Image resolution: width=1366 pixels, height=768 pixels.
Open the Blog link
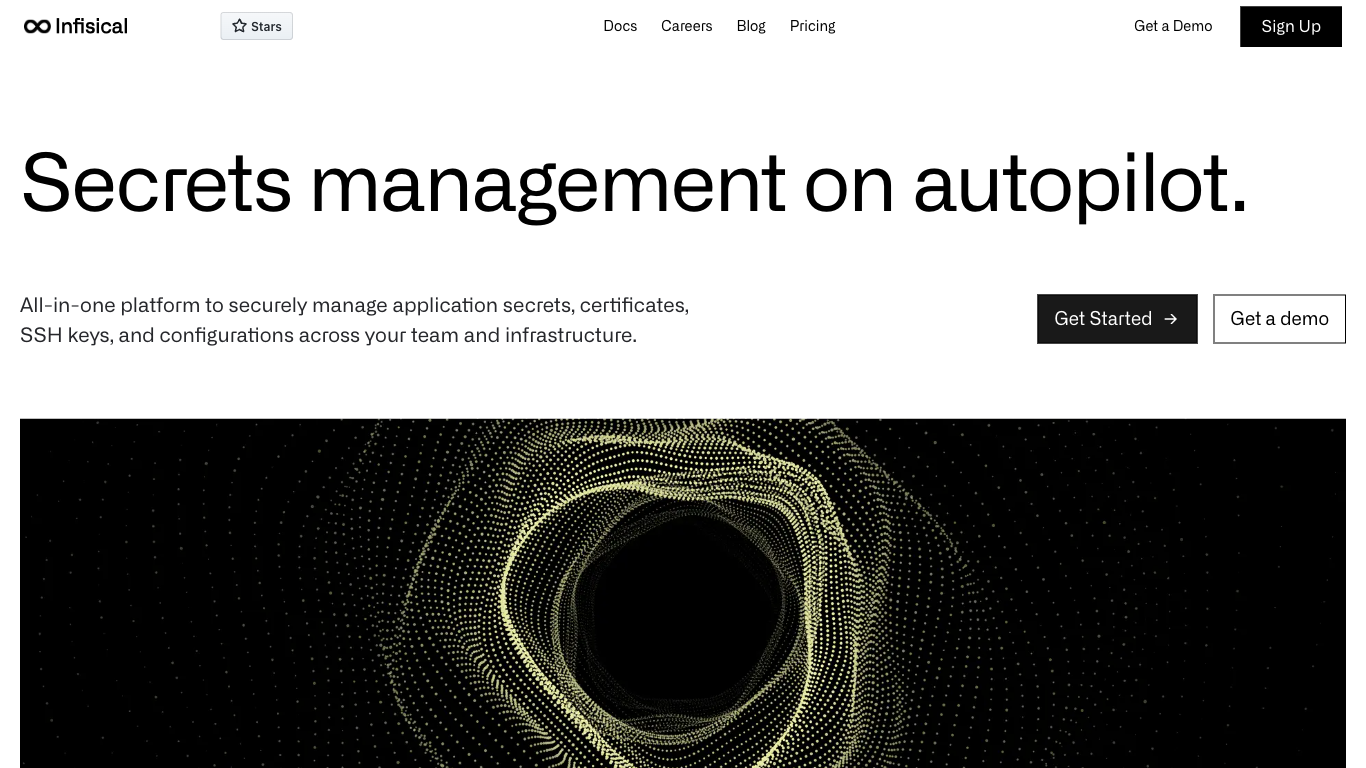click(x=751, y=26)
